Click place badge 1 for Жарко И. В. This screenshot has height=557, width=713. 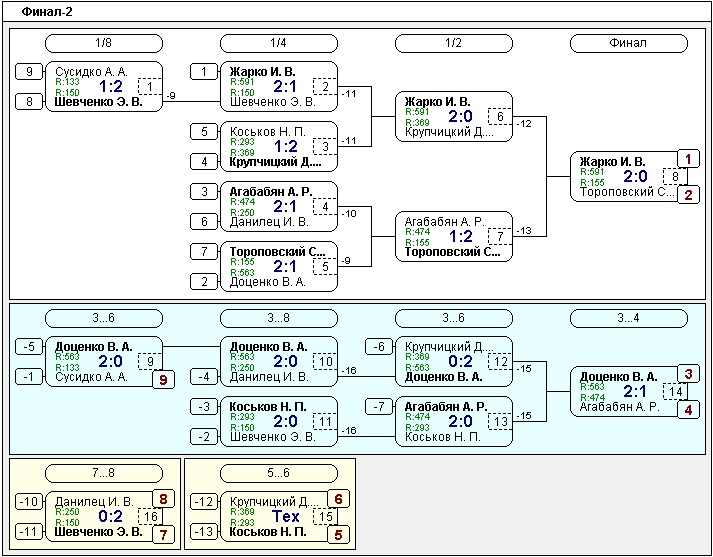[x=688, y=159]
